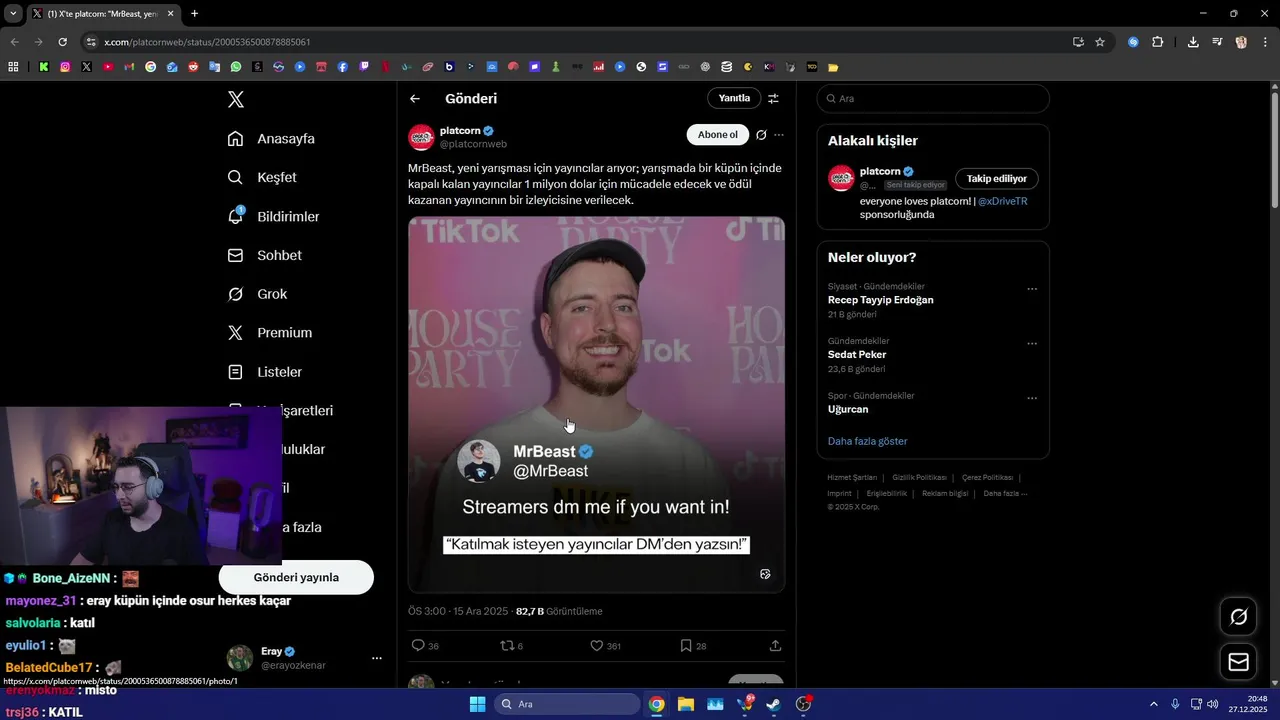Image resolution: width=1280 pixels, height=720 pixels.
Task: Open floating Grok button
Action: click(x=1238, y=617)
